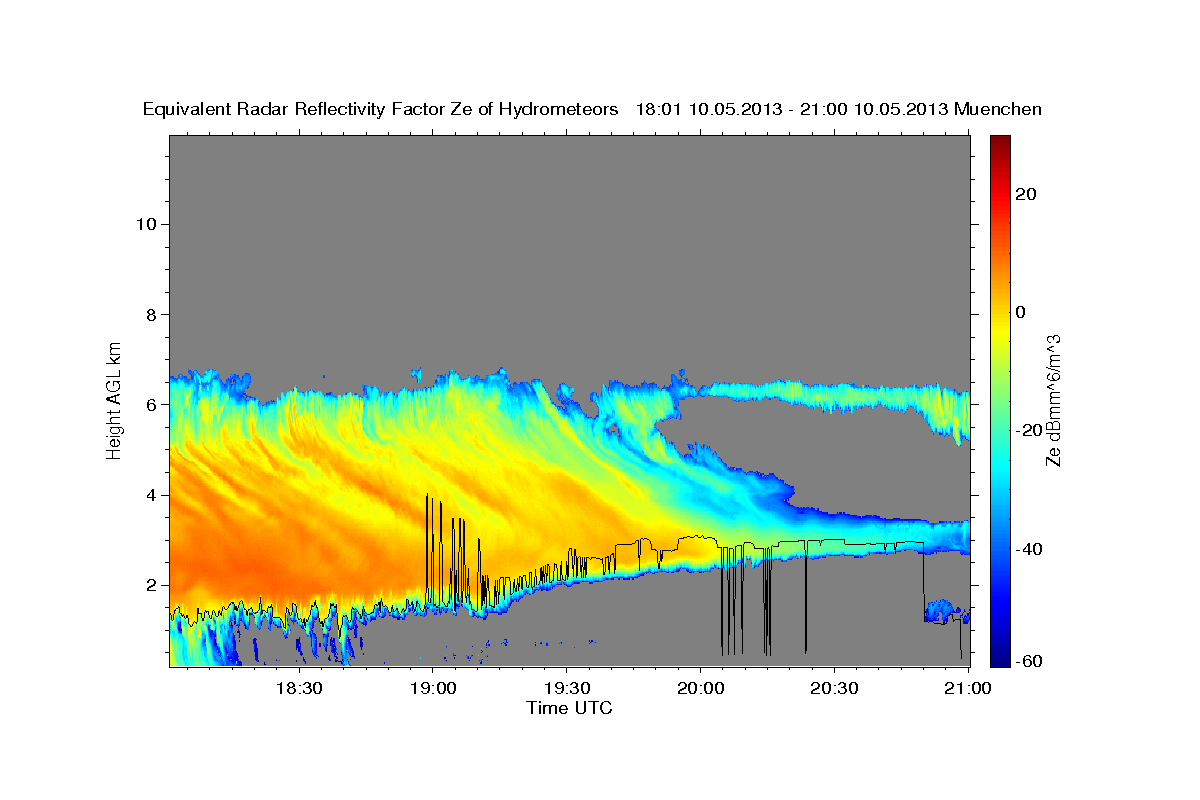Click the date range text '18:01 10.05.2013 - 21:00 10.05.2013 Muenchen'
1200x800 pixels.
pos(839,110)
